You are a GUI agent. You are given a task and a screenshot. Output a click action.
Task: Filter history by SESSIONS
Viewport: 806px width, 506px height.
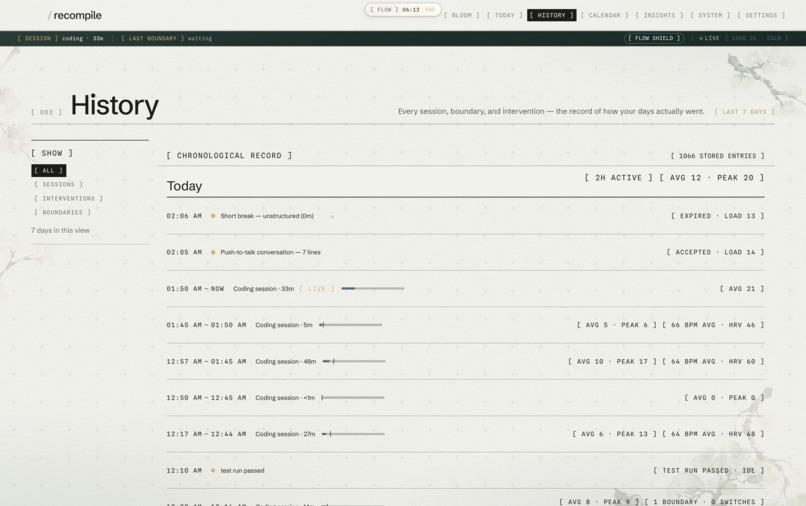(59, 184)
